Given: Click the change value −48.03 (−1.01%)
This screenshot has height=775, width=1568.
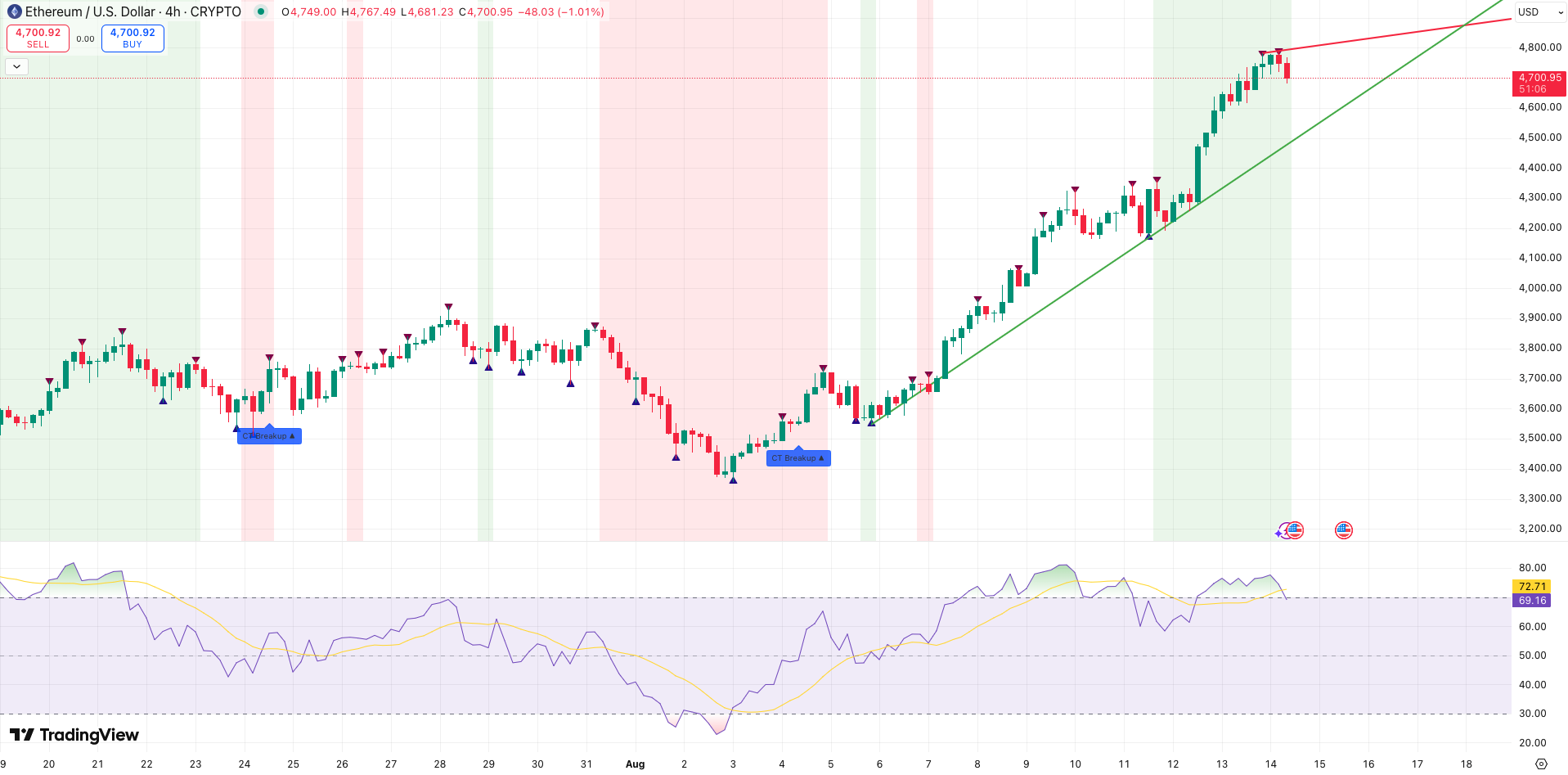Looking at the screenshot, I should (x=561, y=11).
